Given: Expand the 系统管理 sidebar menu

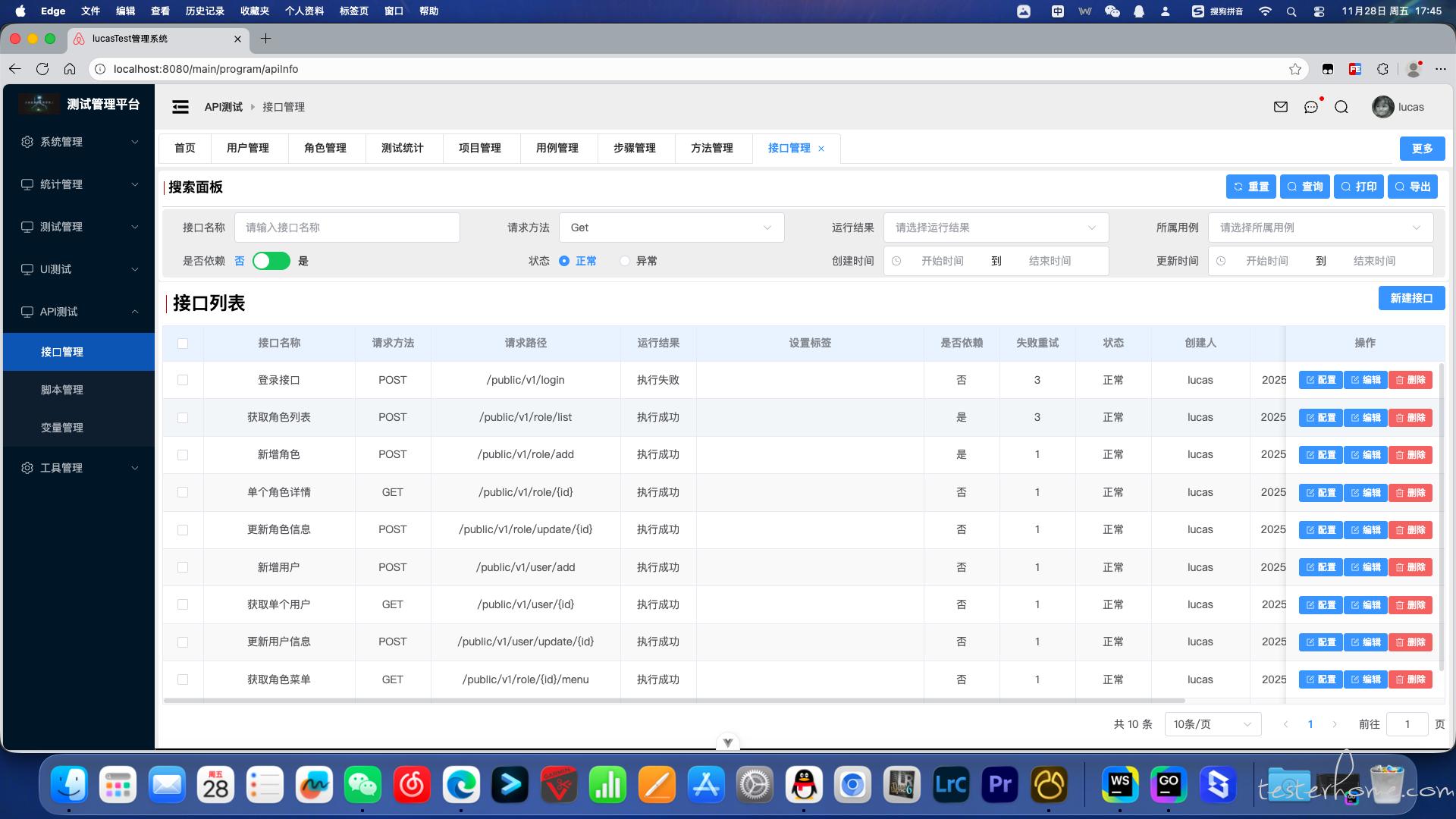Looking at the screenshot, I should coord(79,142).
